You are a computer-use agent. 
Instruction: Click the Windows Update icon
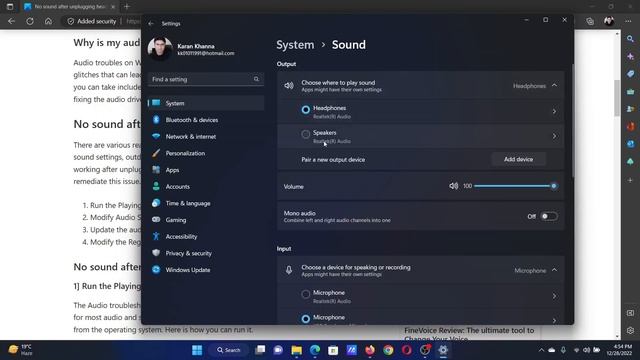pos(156,270)
